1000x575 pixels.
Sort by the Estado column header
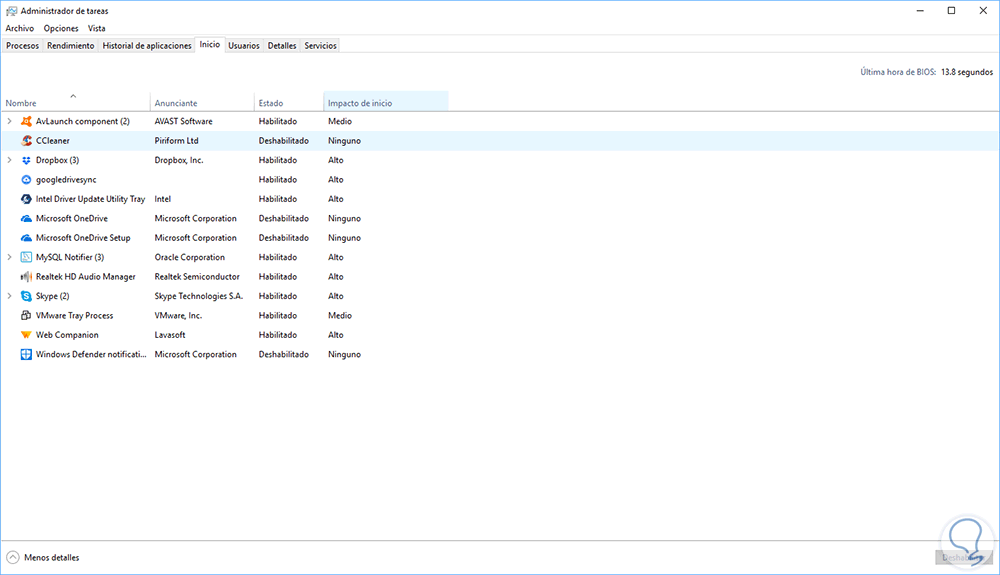coord(288,103)
